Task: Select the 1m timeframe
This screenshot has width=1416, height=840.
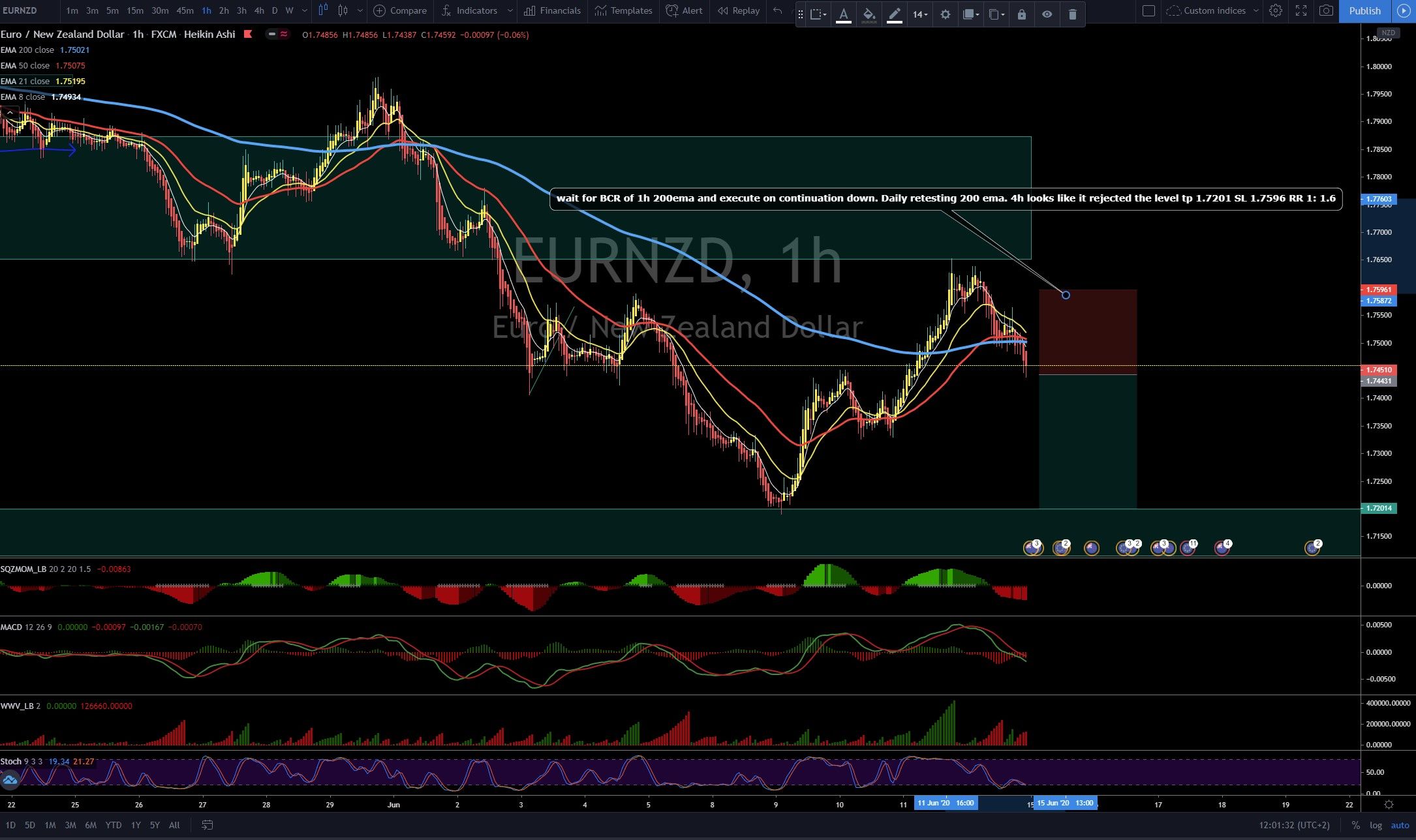Action: point(72,10)
